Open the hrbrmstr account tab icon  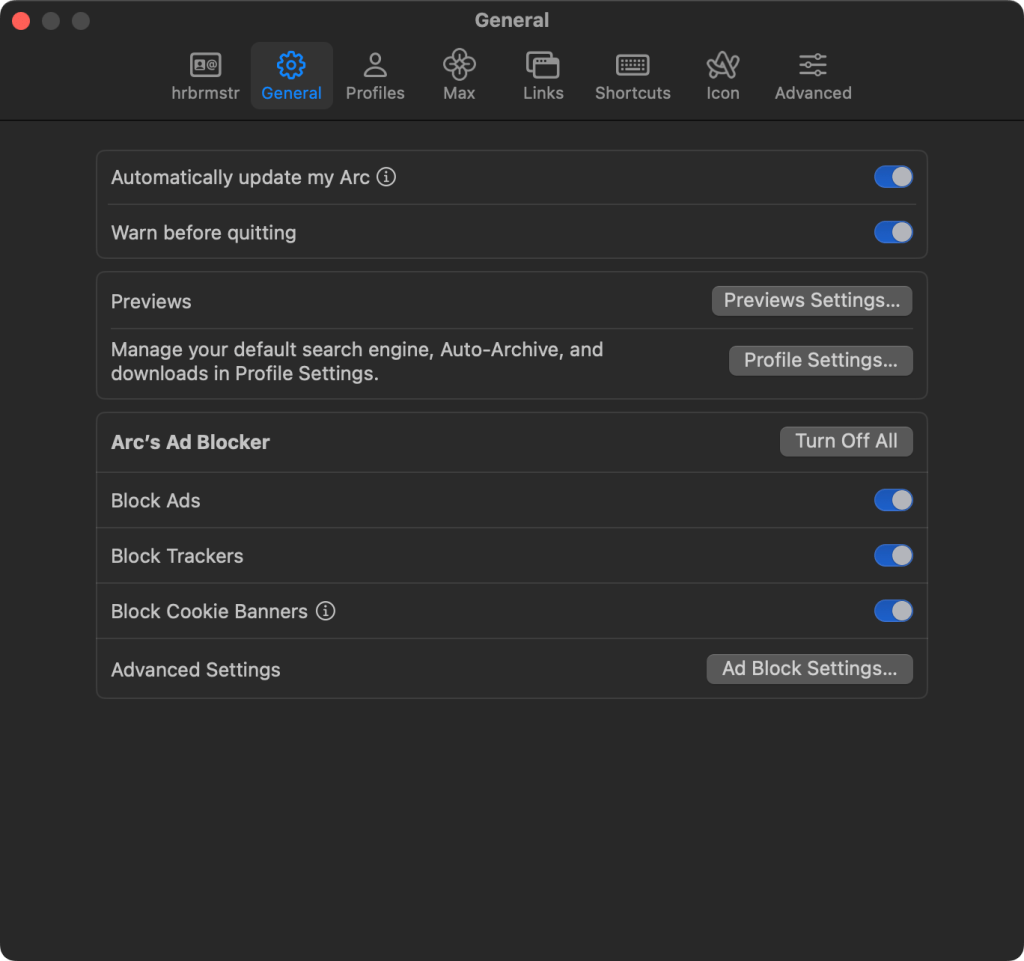click(205, 66)
